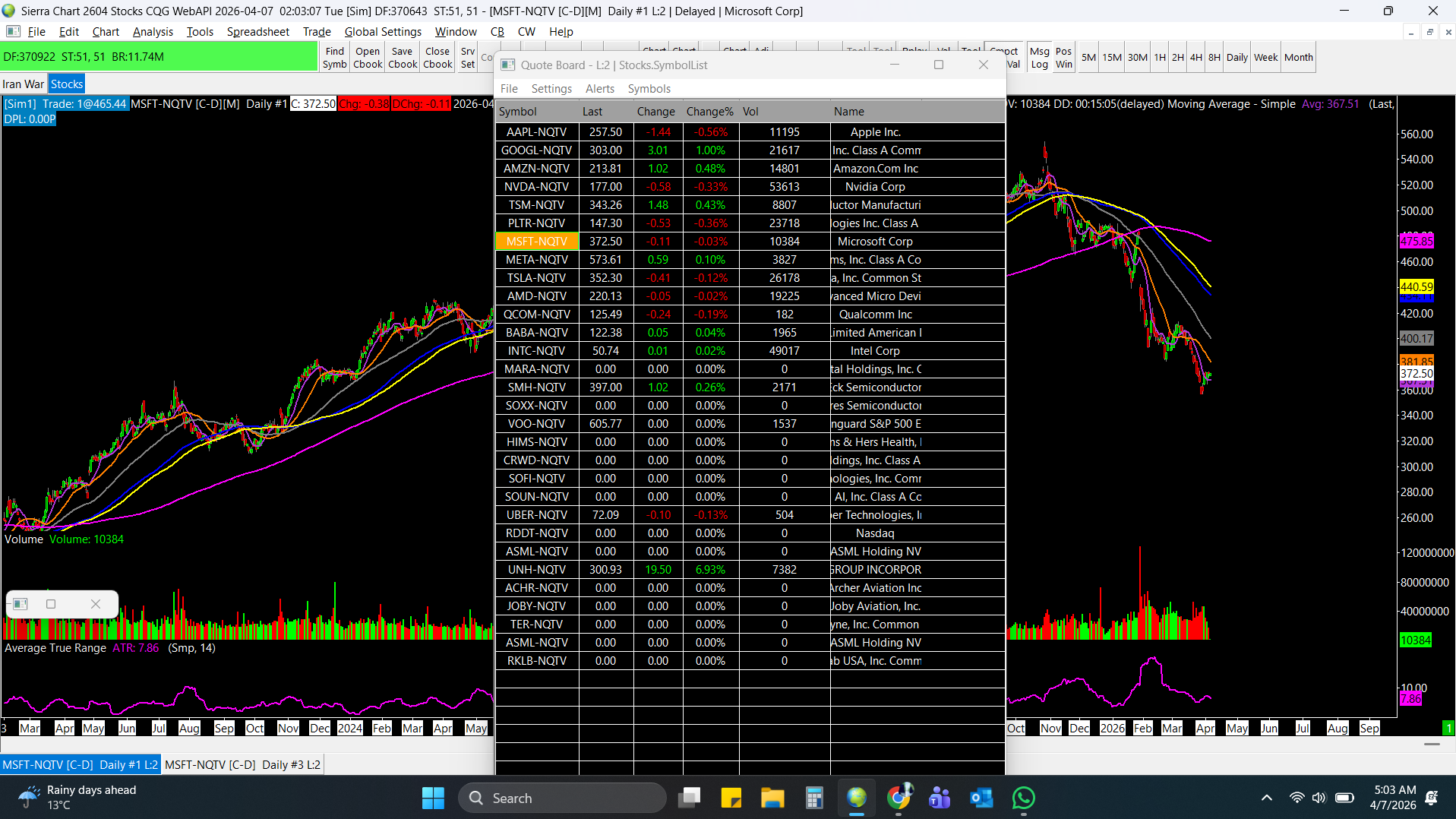Set chart timeframe to 5M

click(1088, 58)
